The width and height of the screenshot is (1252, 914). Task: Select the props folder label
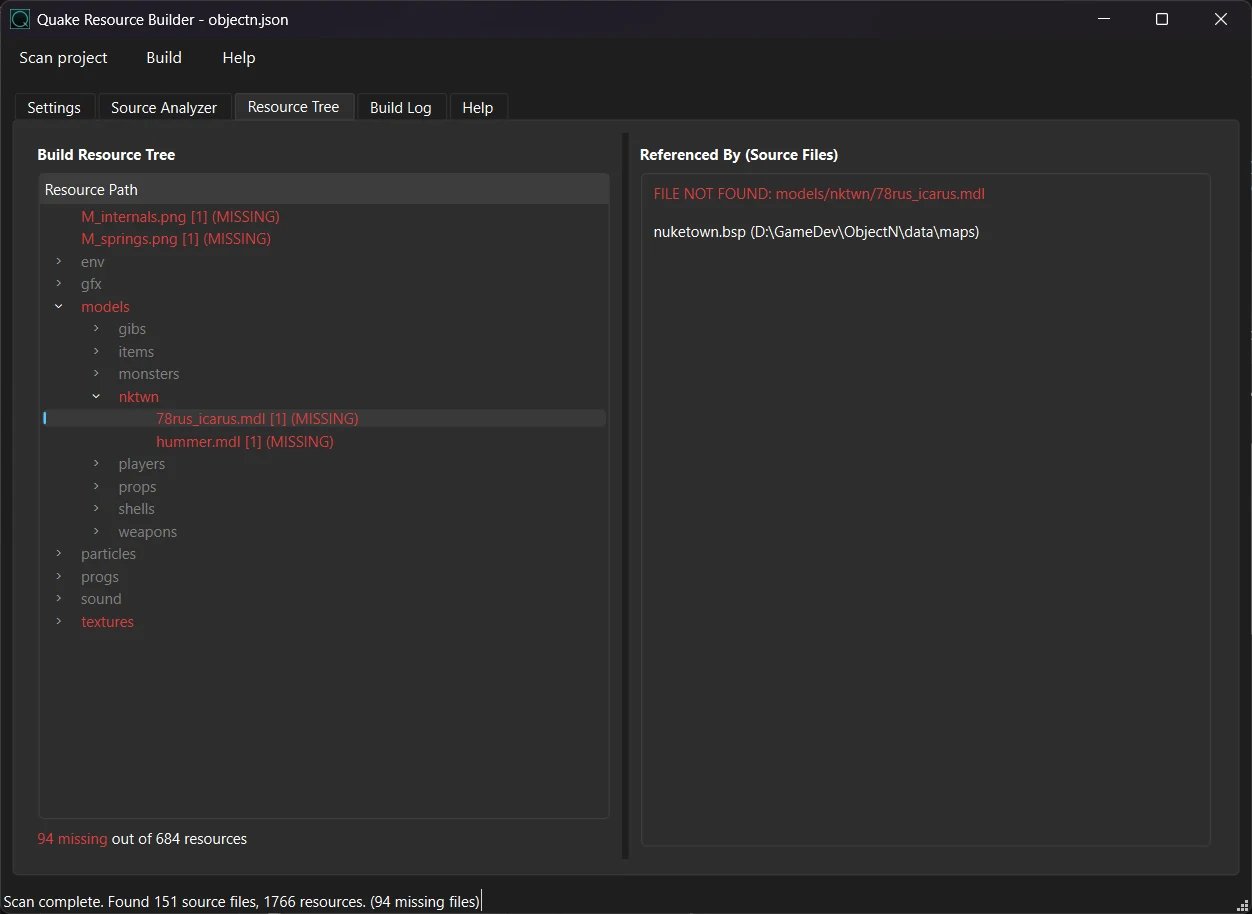coord(137,487)
